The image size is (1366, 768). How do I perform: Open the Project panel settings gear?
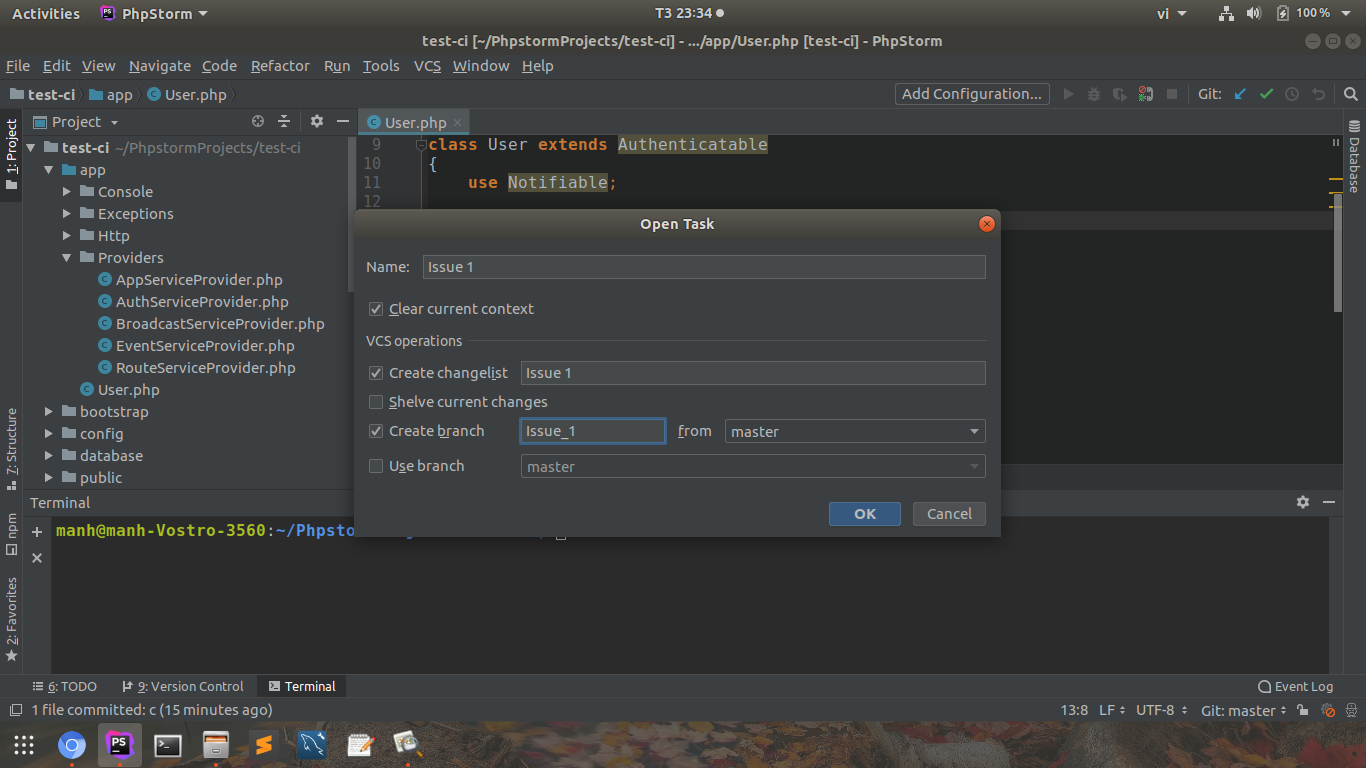coord(317,121)
